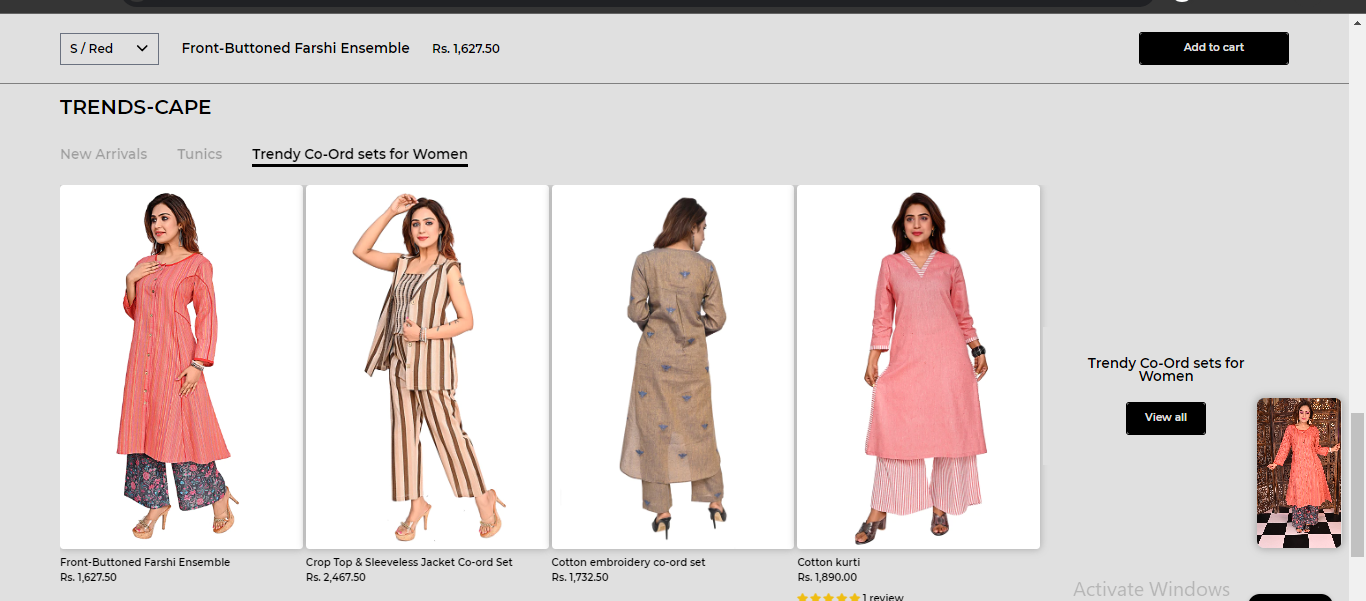This screenshot has width=1366, height=601.
Task: Open Cotton kurti product image
Action: pos(918,367)
